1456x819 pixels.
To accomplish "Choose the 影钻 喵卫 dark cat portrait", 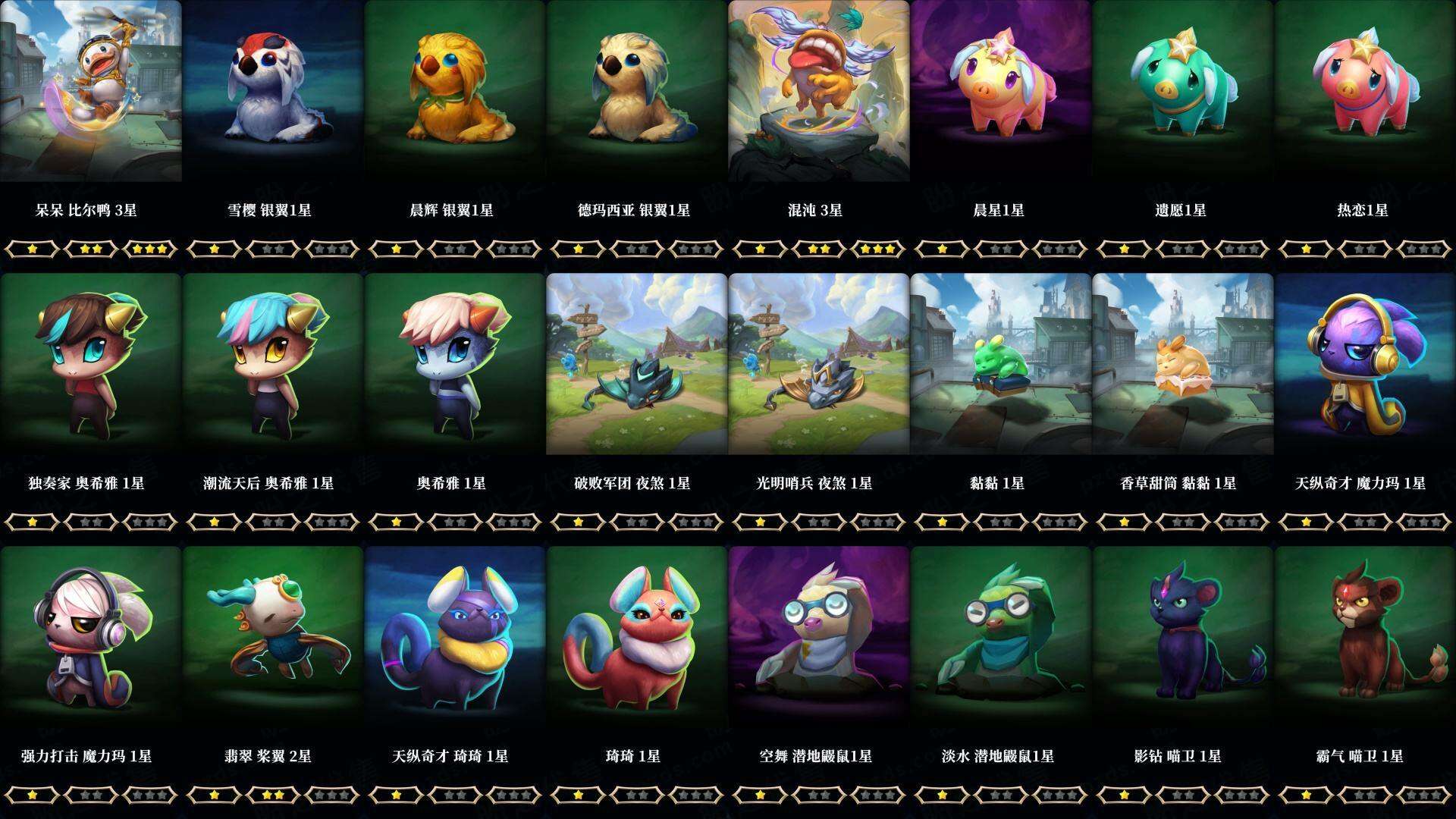I will pos(1183,637).
